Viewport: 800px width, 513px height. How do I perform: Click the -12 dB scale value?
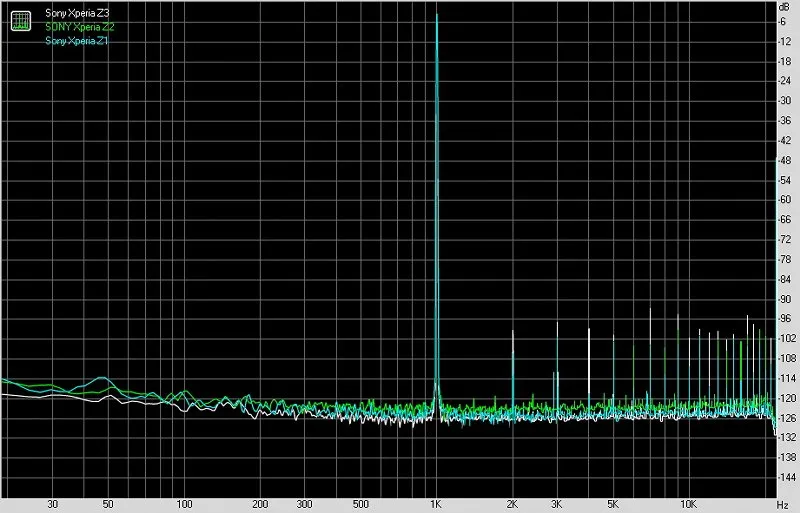point(785,41)
